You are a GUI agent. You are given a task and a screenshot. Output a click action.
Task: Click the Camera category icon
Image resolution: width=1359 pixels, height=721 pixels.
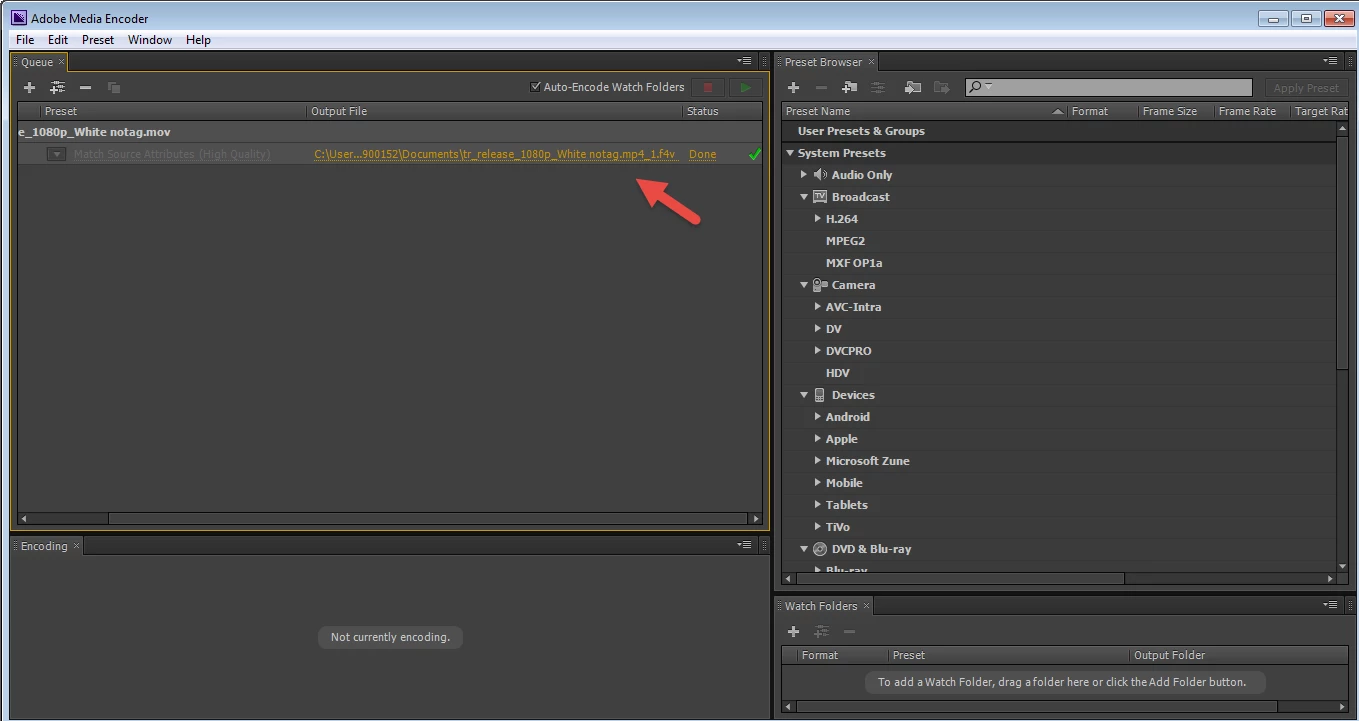pyautogui.click(x=820, y=285)
